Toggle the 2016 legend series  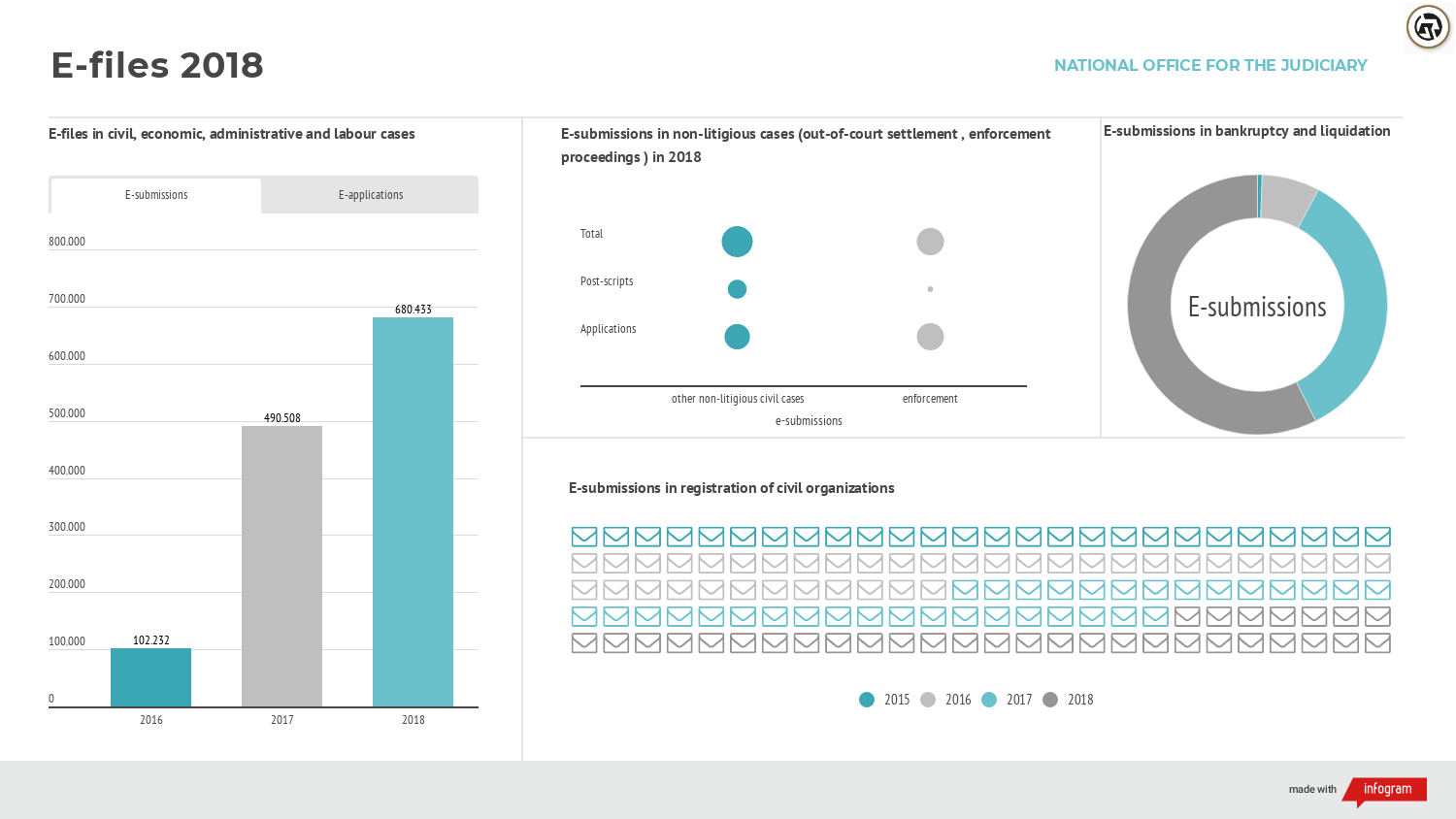pyautogui.click(x=945, y=700)
